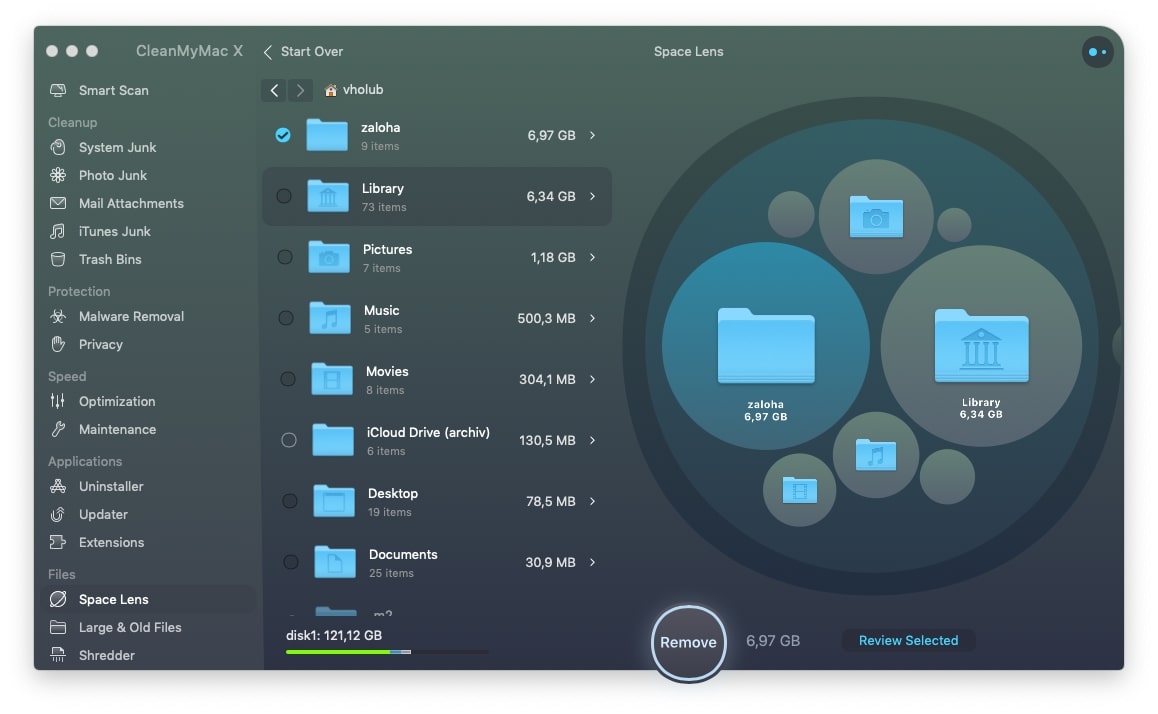Select the Large & Old Files folder icon
Image resolution: width=1158 pixels, height=714 pixels.
[x=58, y=627]
